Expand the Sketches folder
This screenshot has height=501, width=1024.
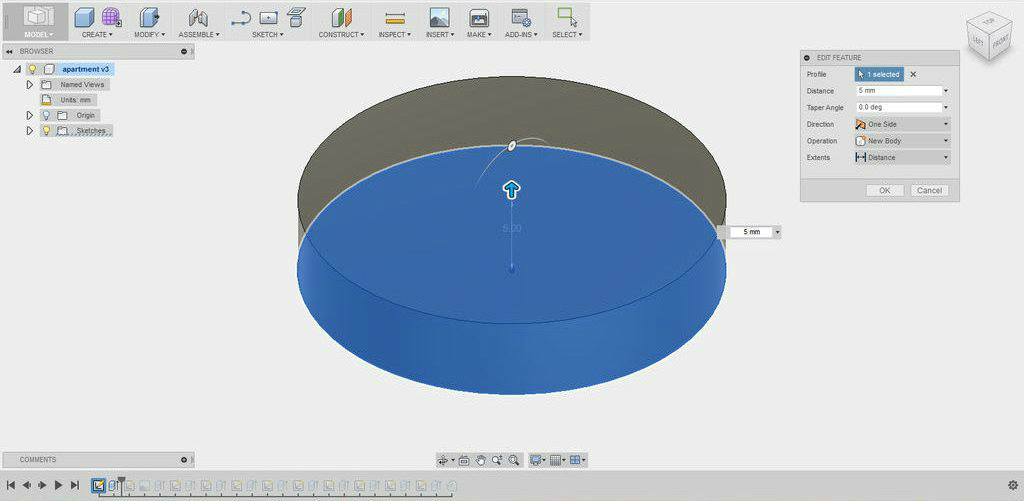29,131
